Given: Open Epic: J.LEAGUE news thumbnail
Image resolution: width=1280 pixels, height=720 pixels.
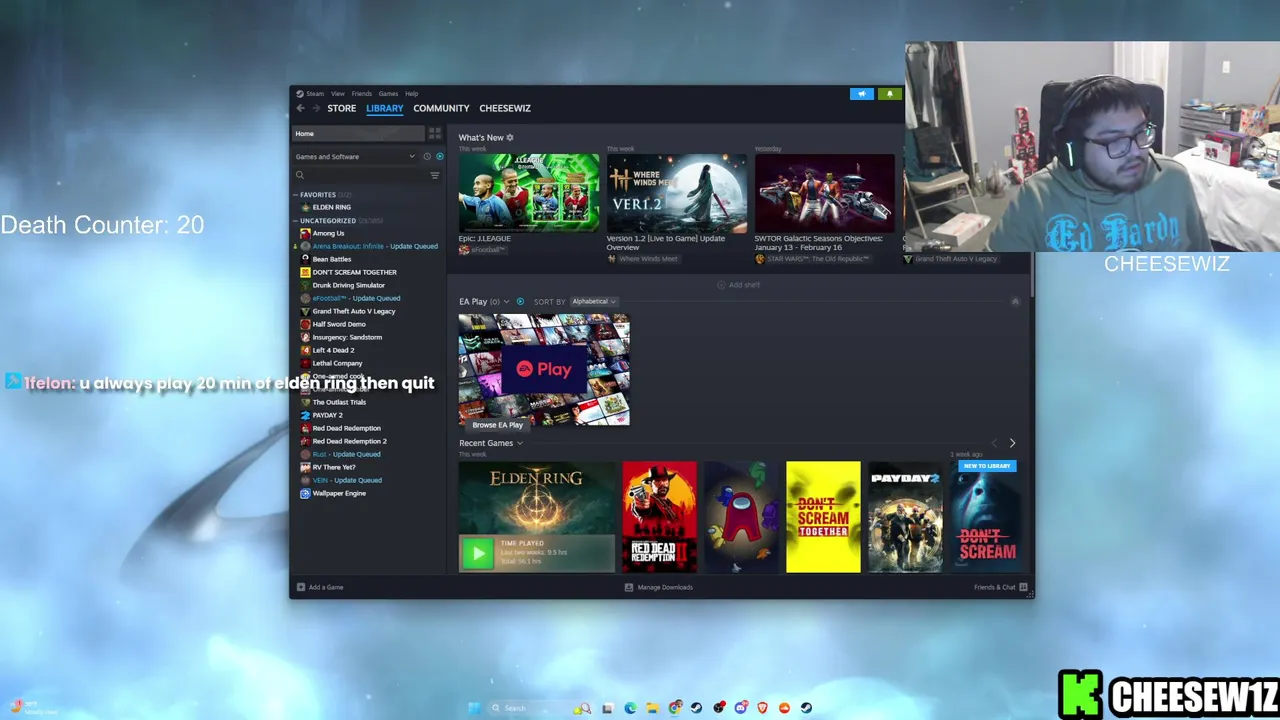Looking at the screenshot, I should pyautogui.click(x=529, y=192).
